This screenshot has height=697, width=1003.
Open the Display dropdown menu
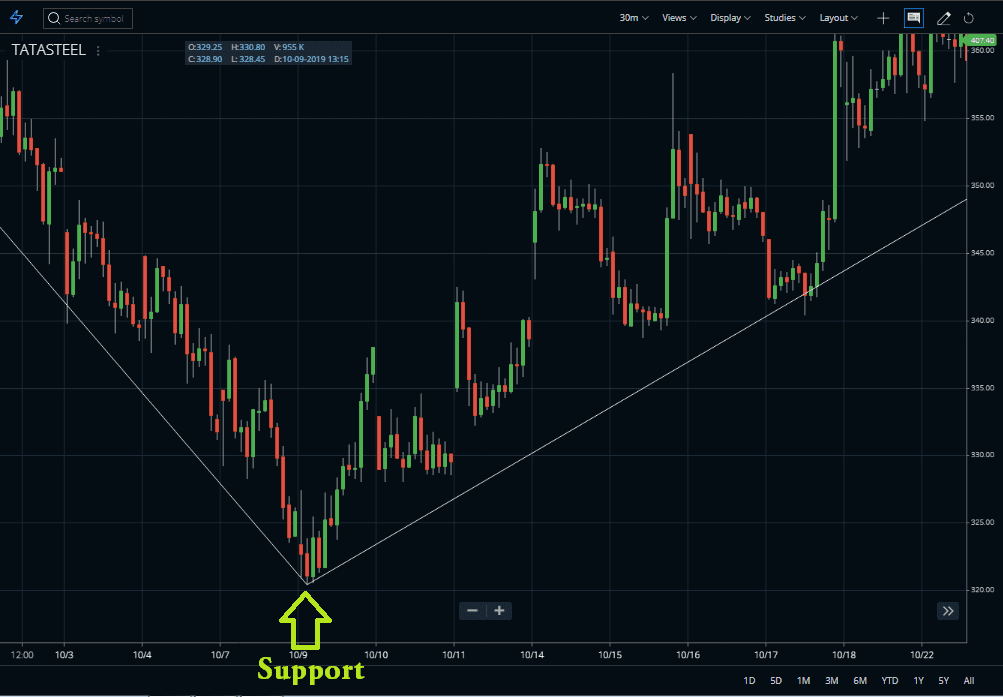pyautogui.click(x=731, y=18)
